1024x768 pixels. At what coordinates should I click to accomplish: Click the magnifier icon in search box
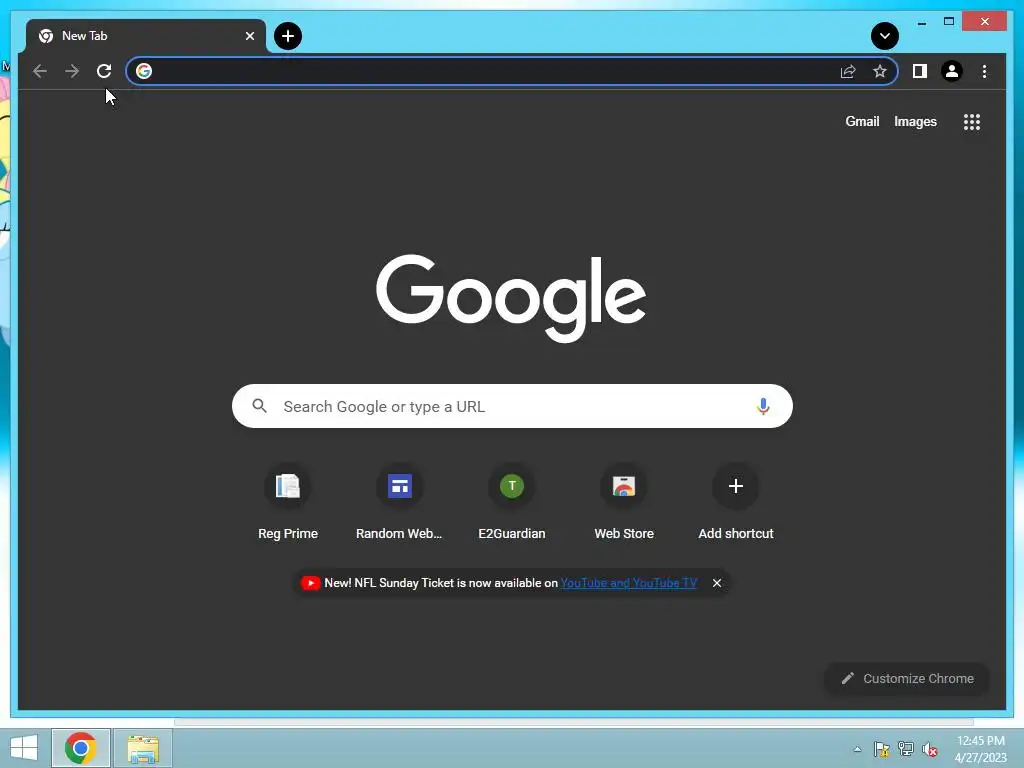pos(259,406)
